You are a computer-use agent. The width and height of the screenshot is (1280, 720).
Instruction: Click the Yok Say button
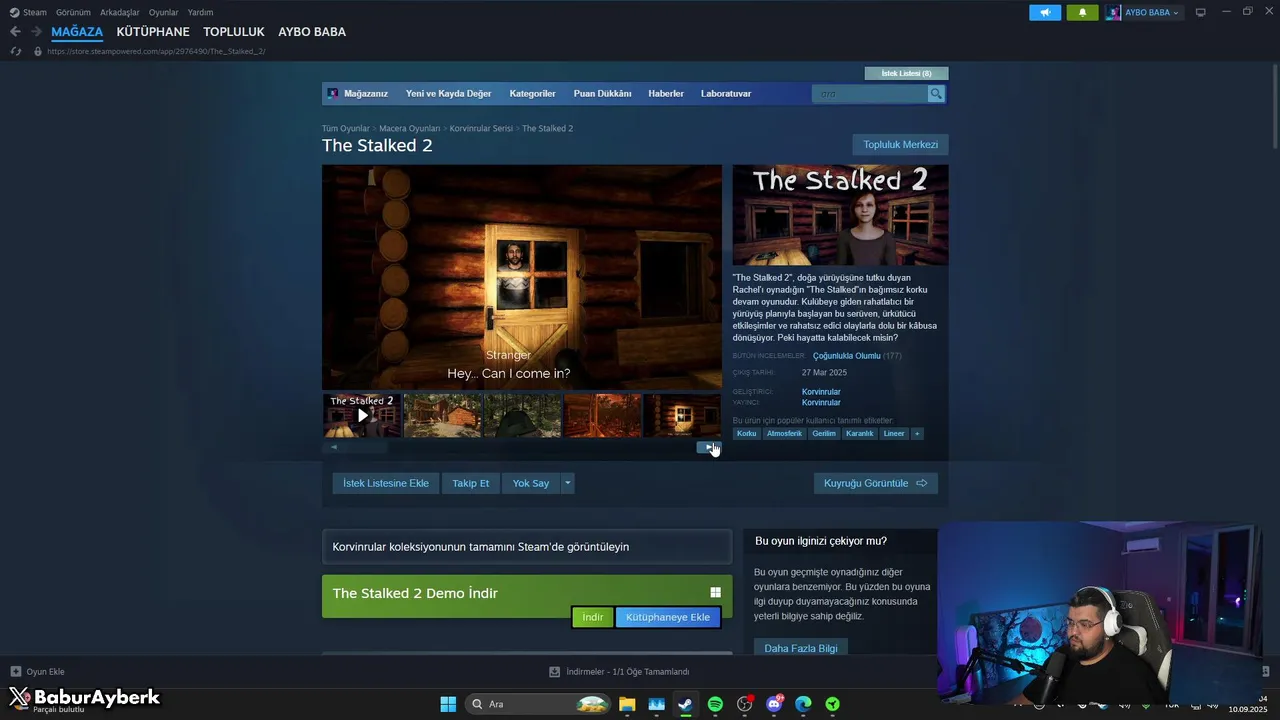click(x=531, y=483)
